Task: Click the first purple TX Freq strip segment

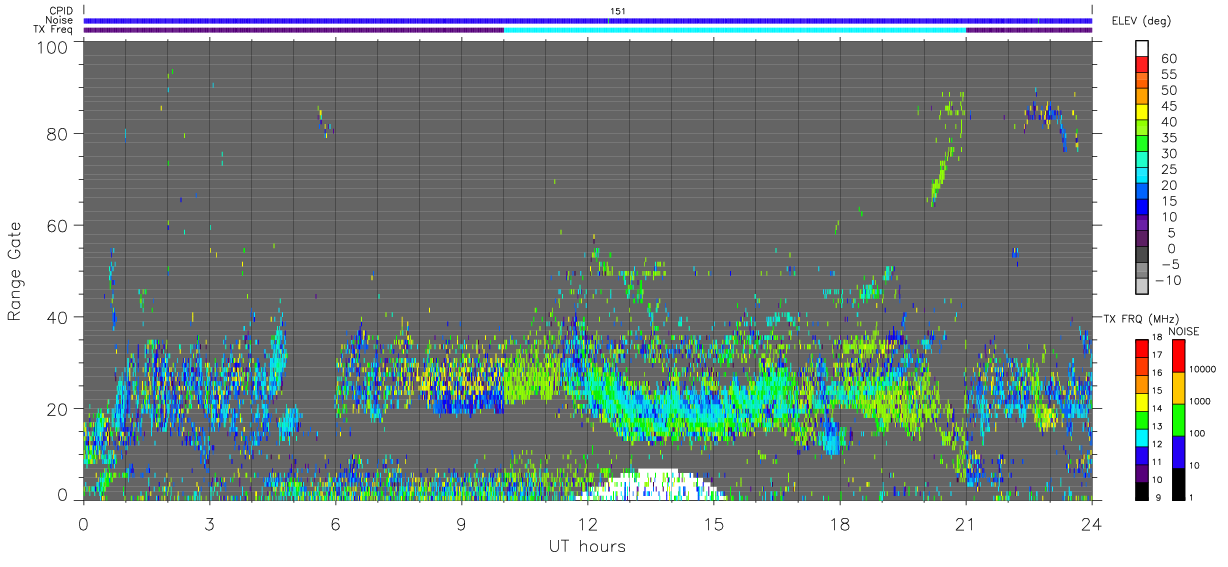Action: click(294, 30)
